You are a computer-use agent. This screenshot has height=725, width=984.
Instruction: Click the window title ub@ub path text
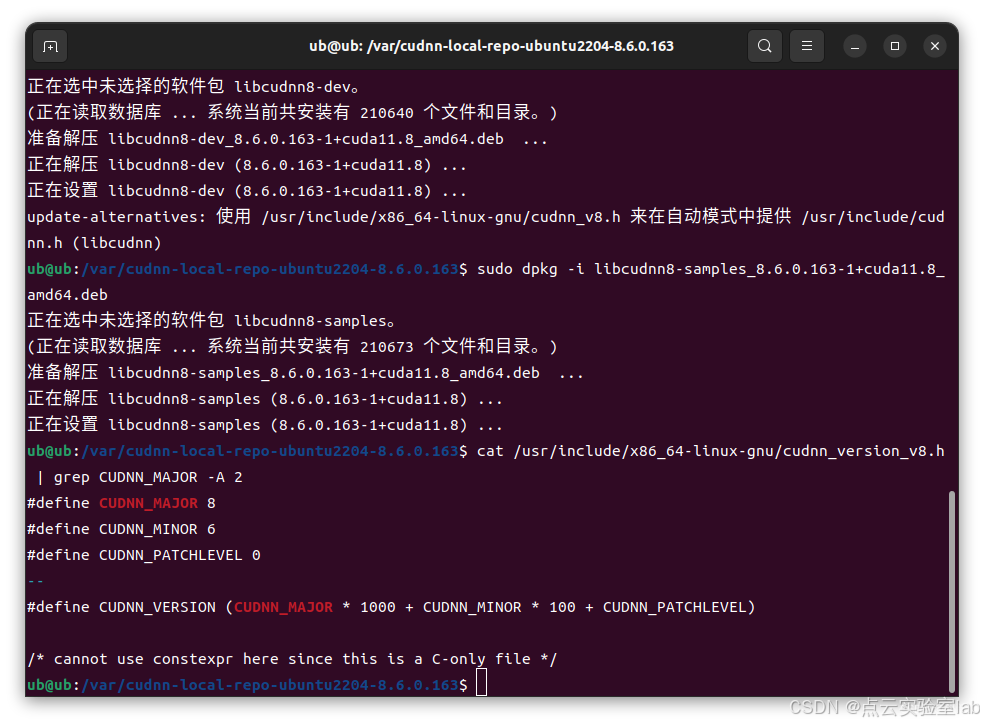click(491, 46)
